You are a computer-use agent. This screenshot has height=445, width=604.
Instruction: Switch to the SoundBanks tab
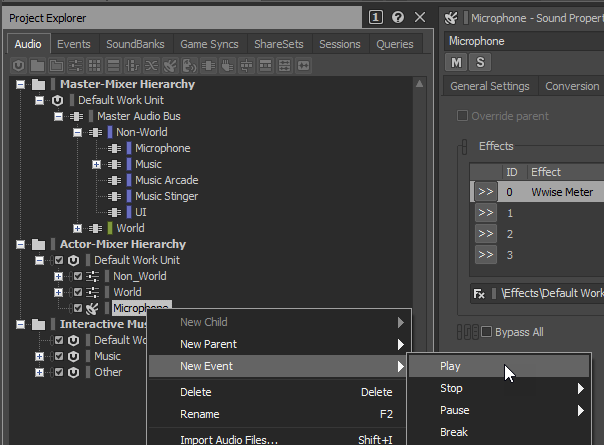pyautogui.click(x=135, y=44)
